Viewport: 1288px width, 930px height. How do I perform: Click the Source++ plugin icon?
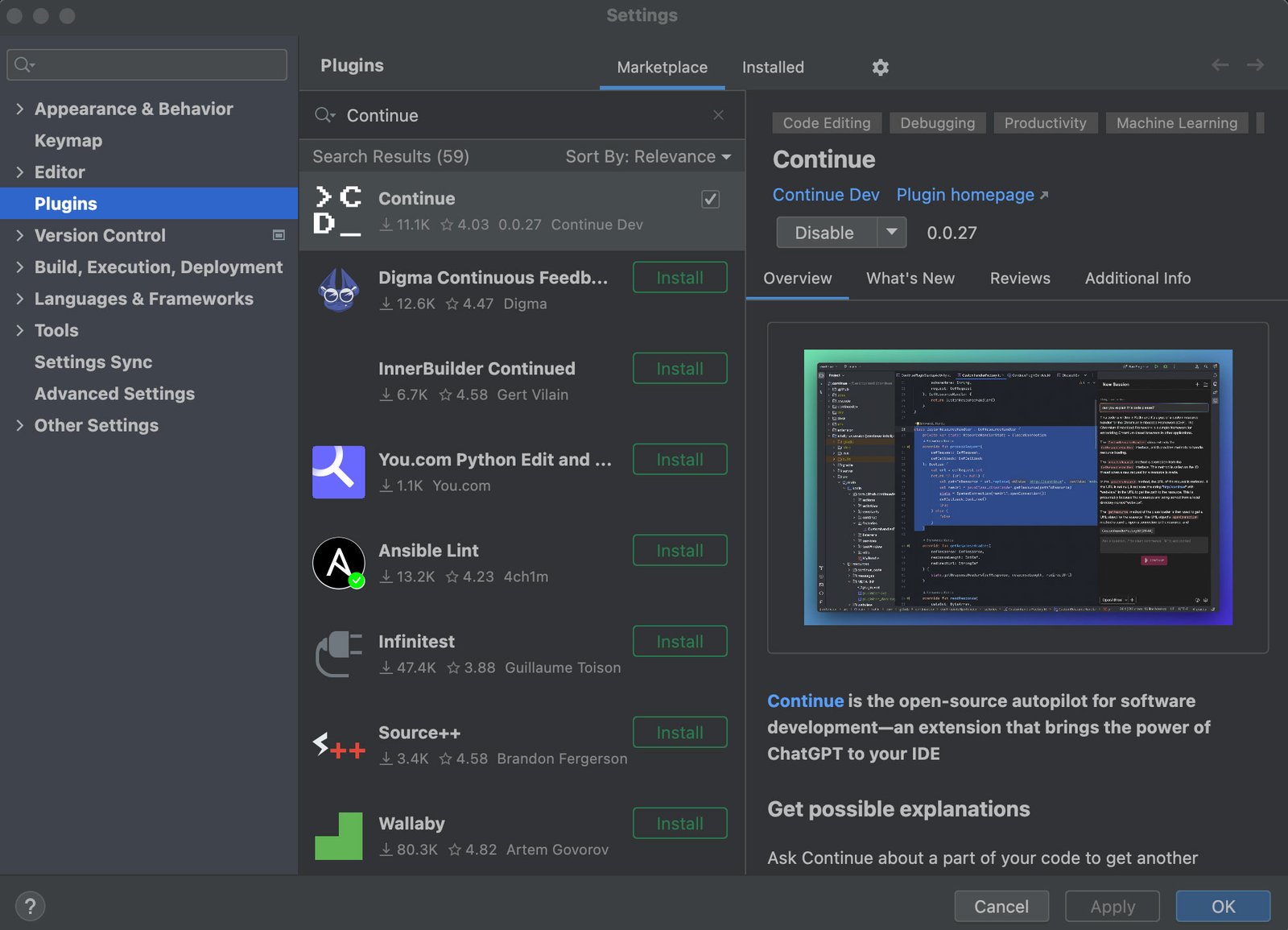[338, 746]
